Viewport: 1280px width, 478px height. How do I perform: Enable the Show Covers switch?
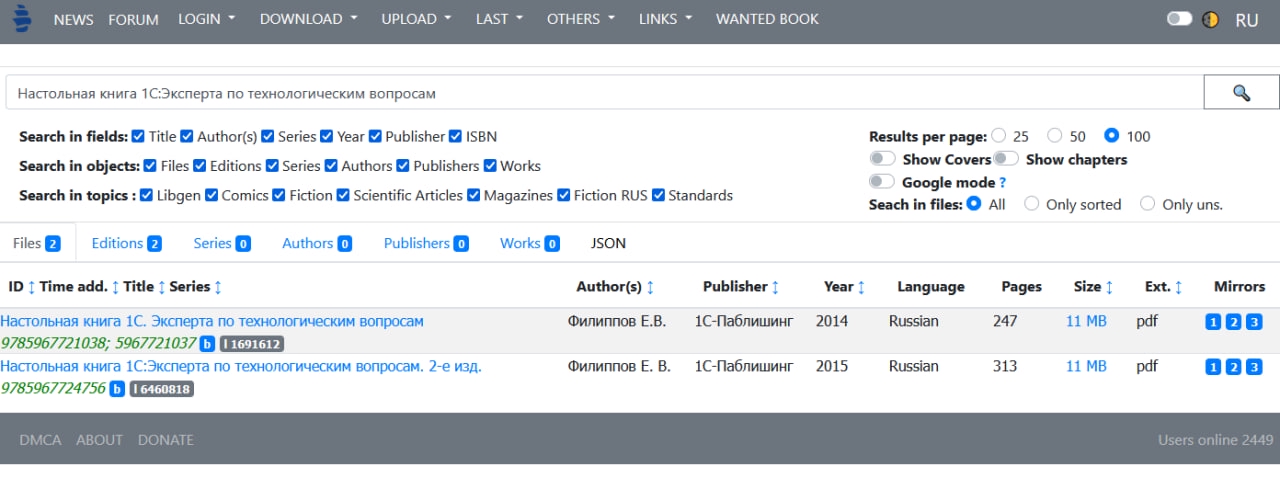click(x=882, y=159)
